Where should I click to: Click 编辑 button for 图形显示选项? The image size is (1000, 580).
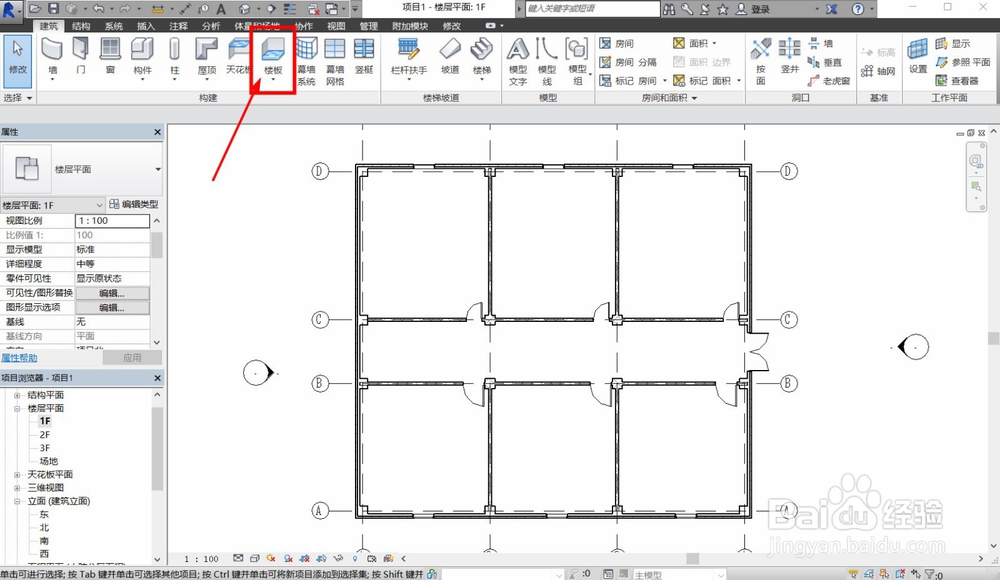112,308
